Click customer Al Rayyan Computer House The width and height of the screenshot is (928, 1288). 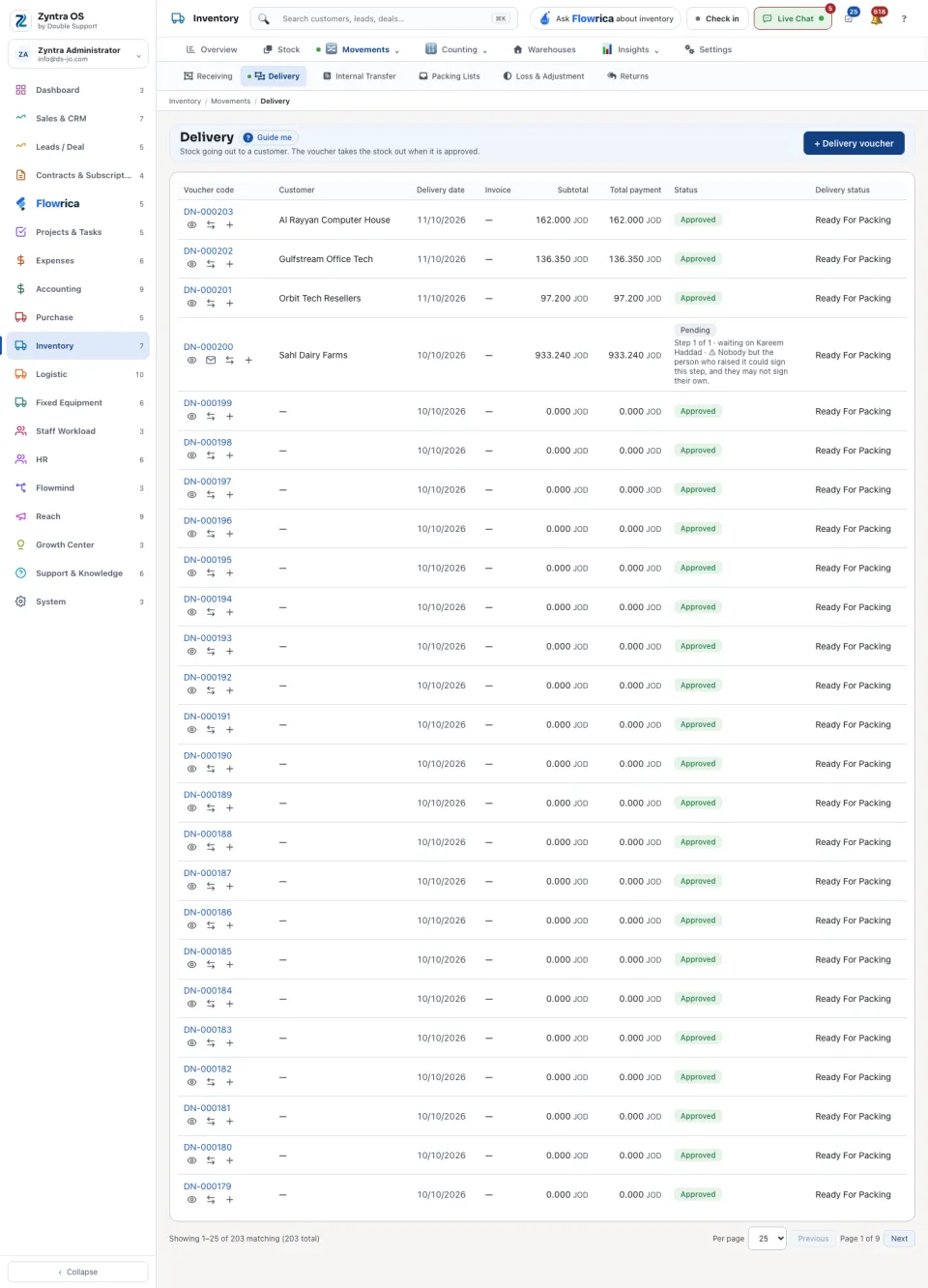click(x=334, y=220)
